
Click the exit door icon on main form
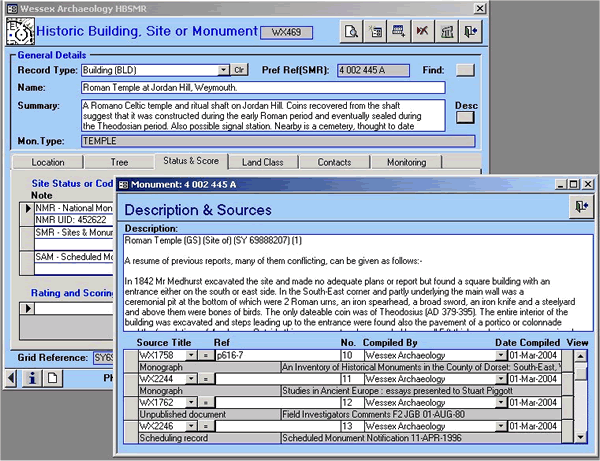pos(472,33)
